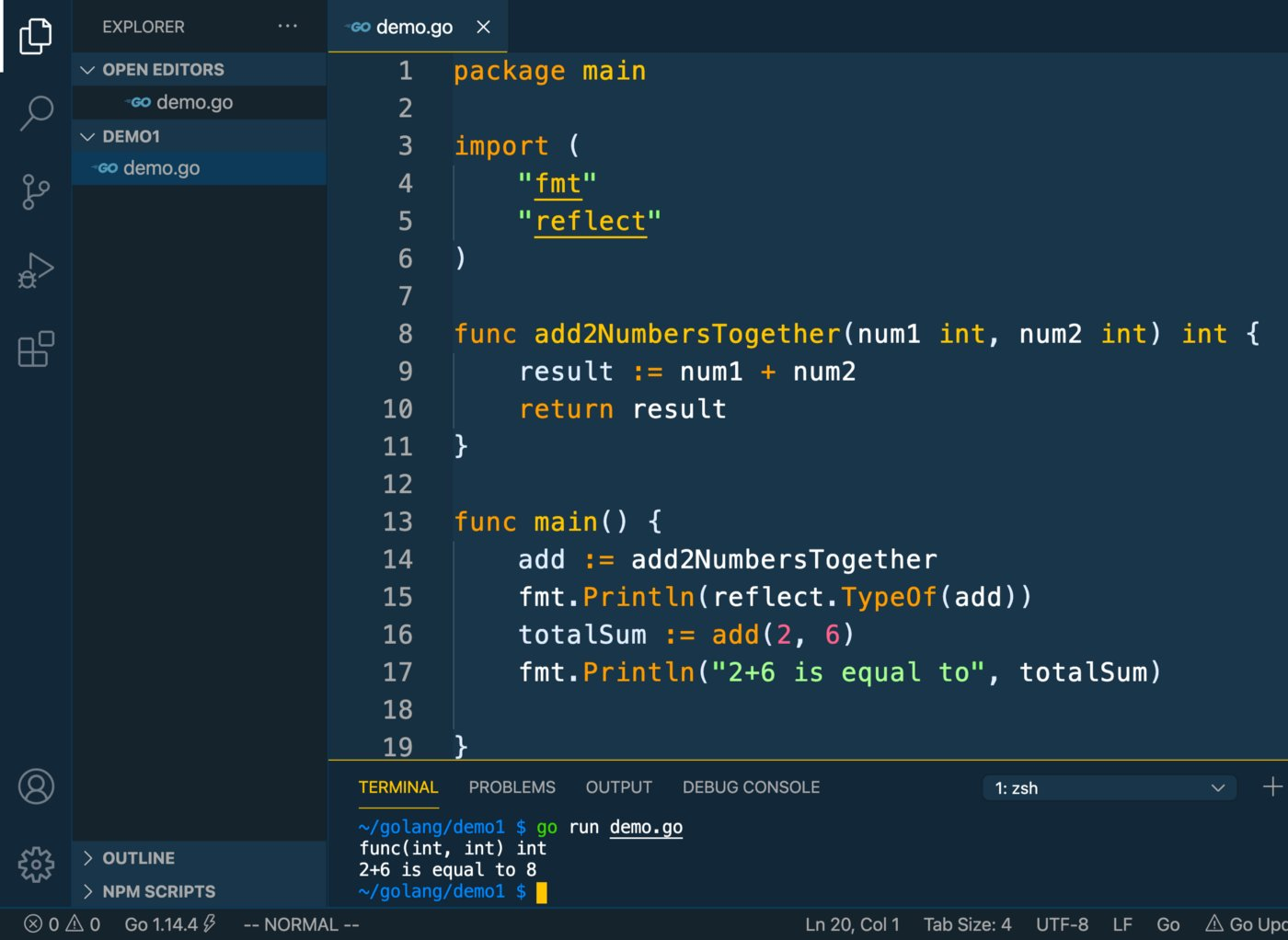Open the Search view icon
Viewport: 1288px width, 940px height.
click(36, 113)
